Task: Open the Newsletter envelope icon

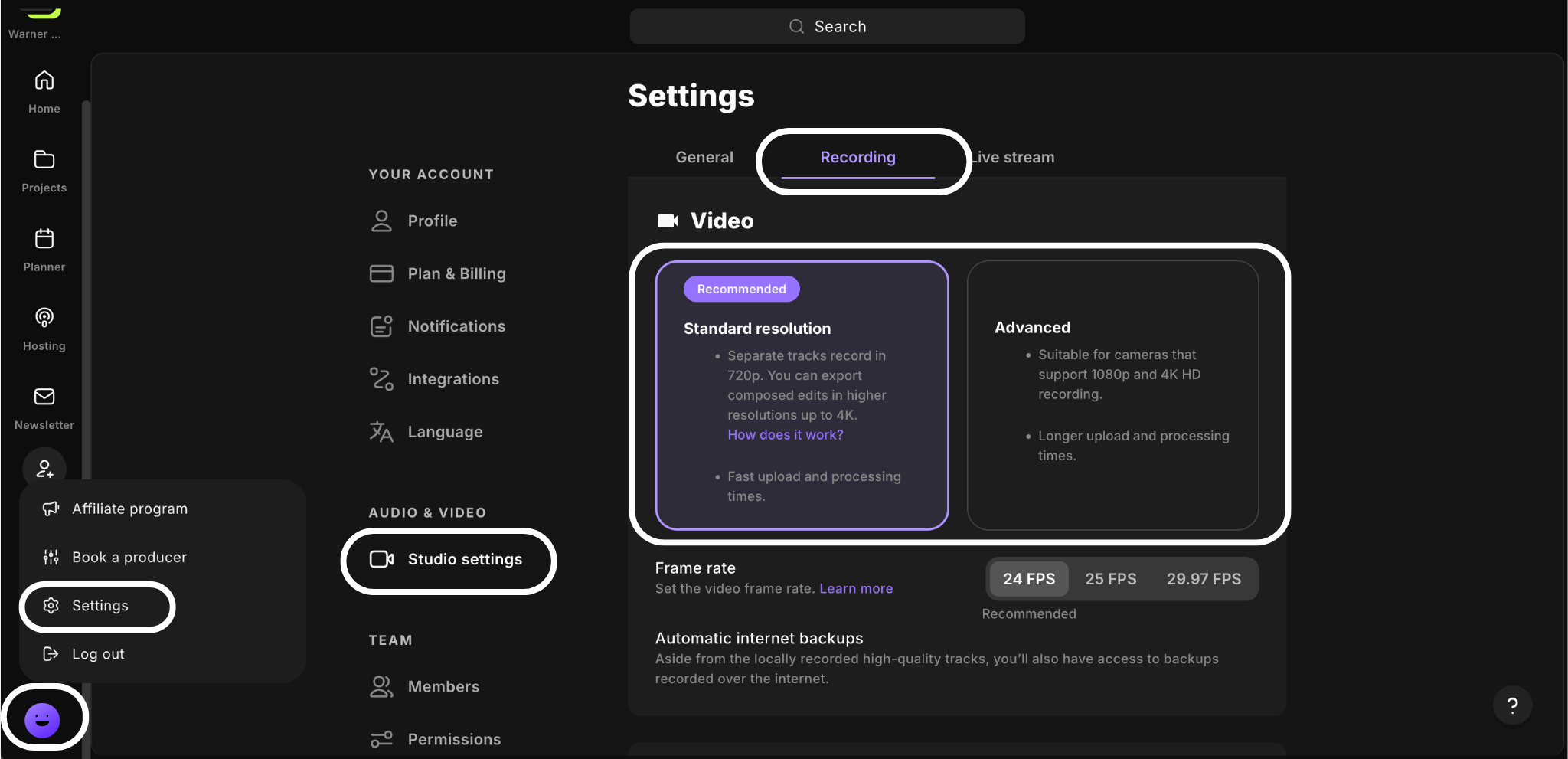Action: click(44, 396)
